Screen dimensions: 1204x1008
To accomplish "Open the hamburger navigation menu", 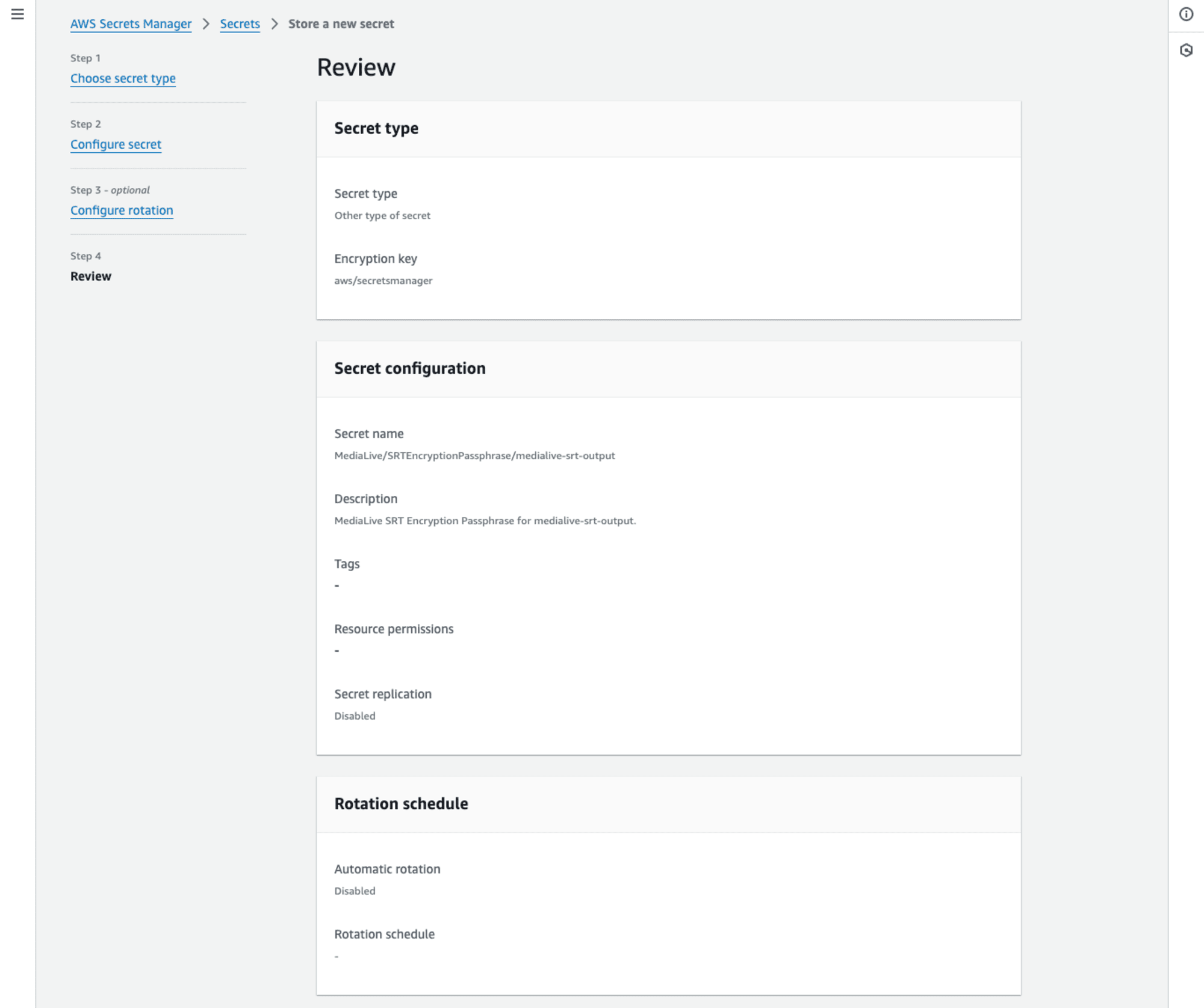I will 17,14.
